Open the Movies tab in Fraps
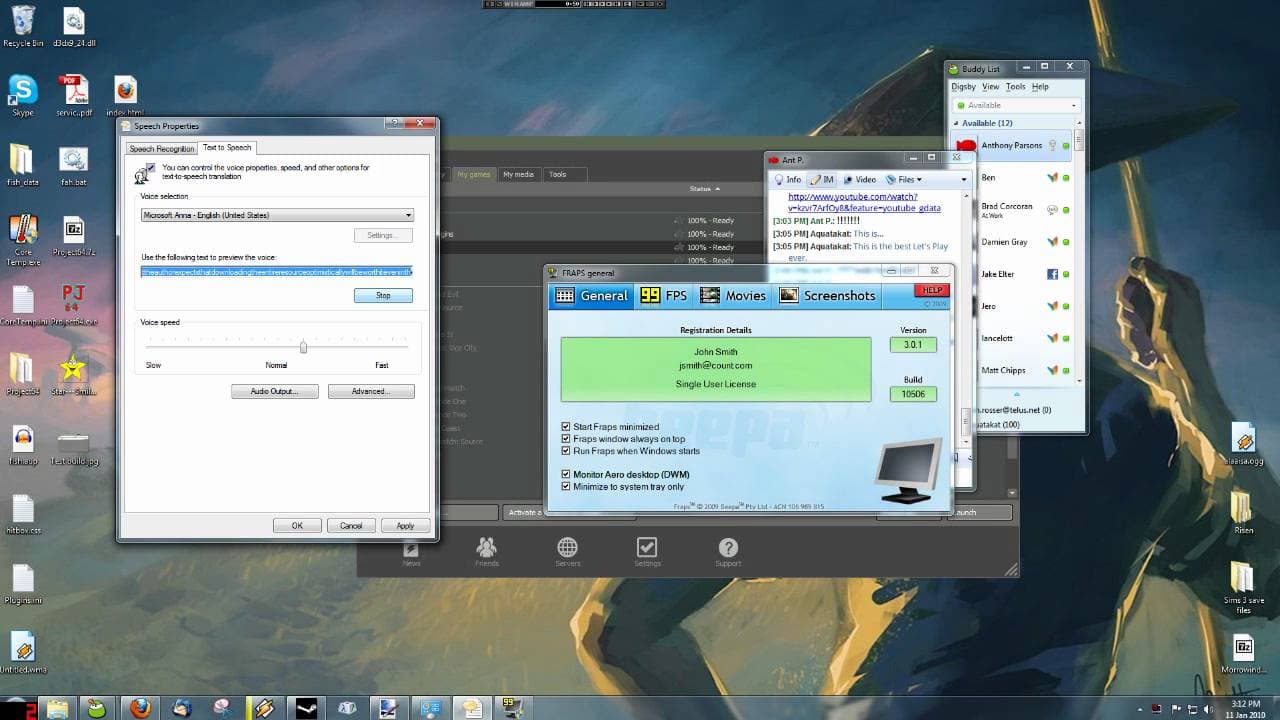 tap(733, 295)
